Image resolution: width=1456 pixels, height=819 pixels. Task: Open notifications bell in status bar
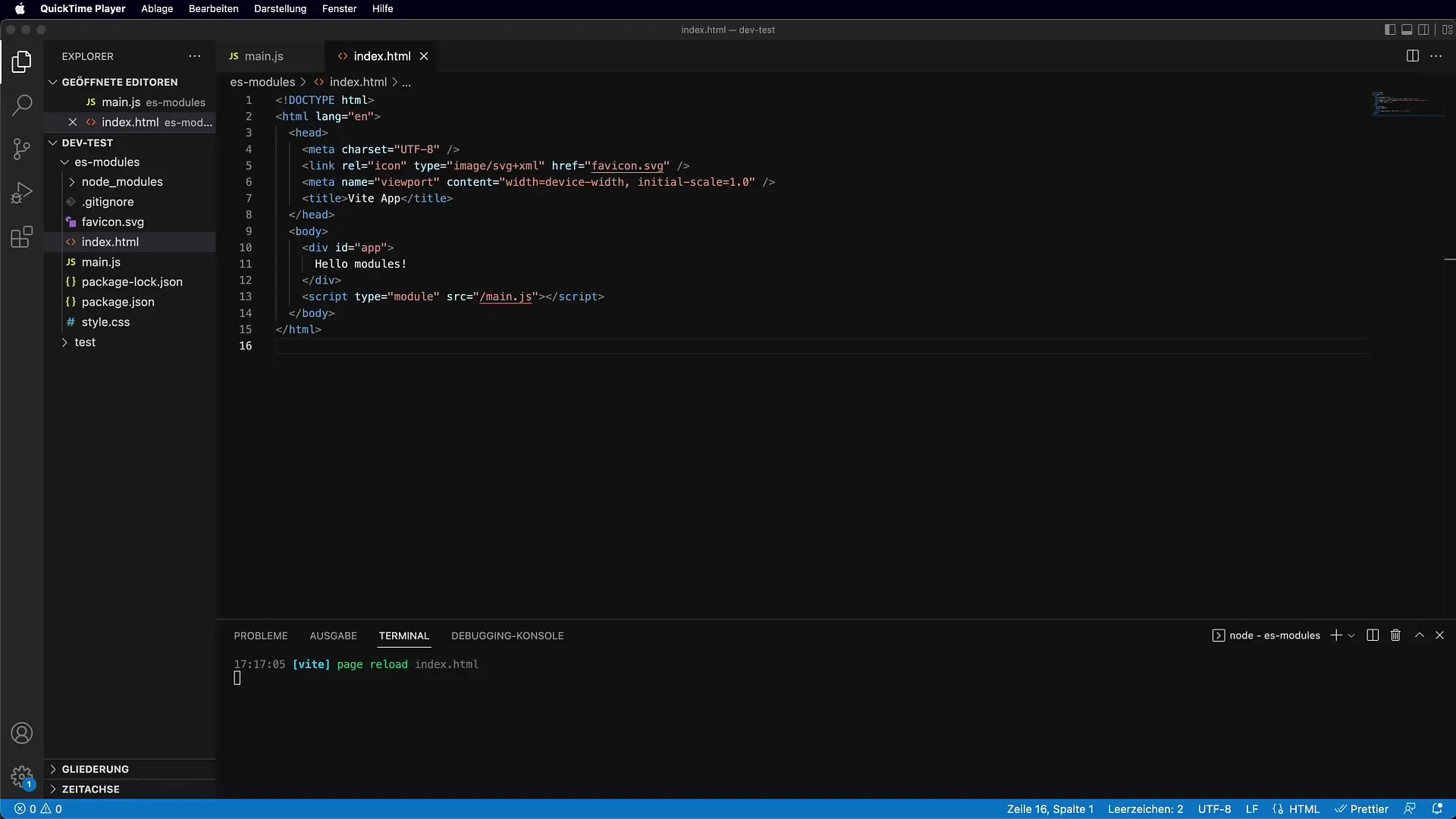(1437, 809)
